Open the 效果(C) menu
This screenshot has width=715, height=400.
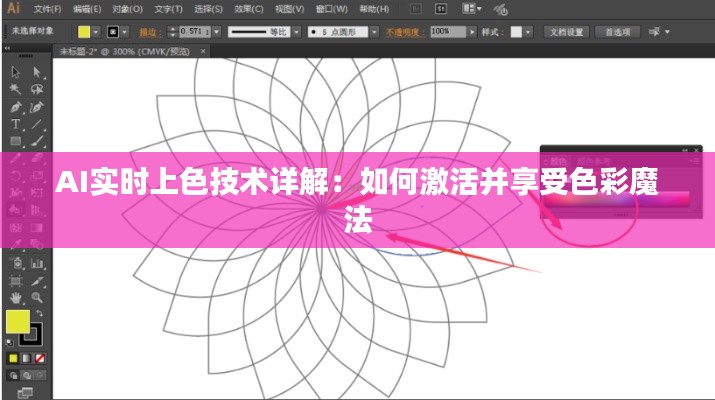pyautogui.click(x=249, y=9)
